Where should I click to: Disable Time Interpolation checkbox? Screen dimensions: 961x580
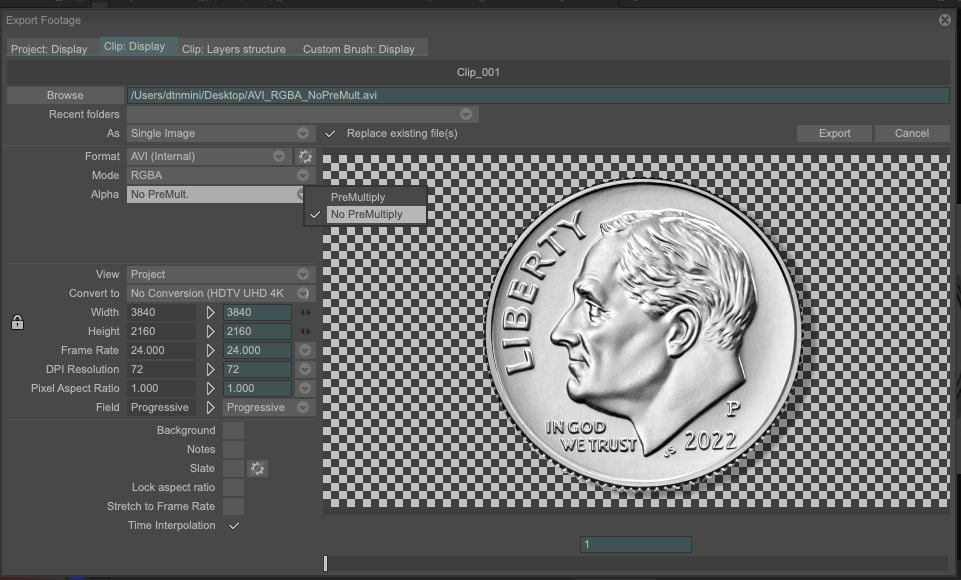234,525
